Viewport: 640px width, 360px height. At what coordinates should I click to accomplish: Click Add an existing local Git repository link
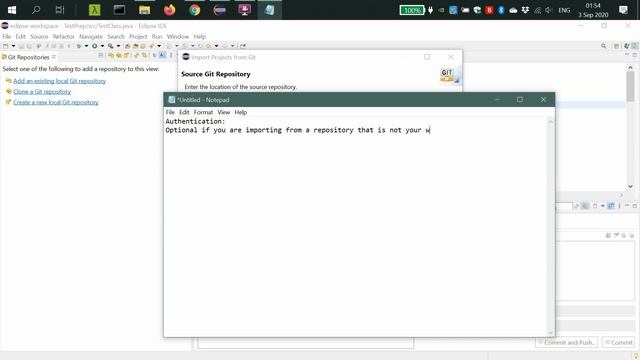[60, 81]
